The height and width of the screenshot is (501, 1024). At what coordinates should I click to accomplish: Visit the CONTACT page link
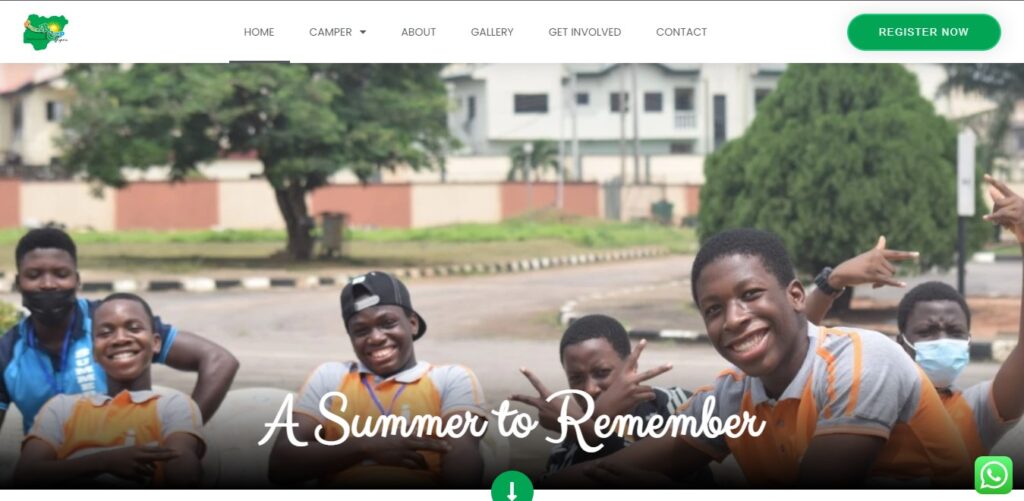point(681,32)
